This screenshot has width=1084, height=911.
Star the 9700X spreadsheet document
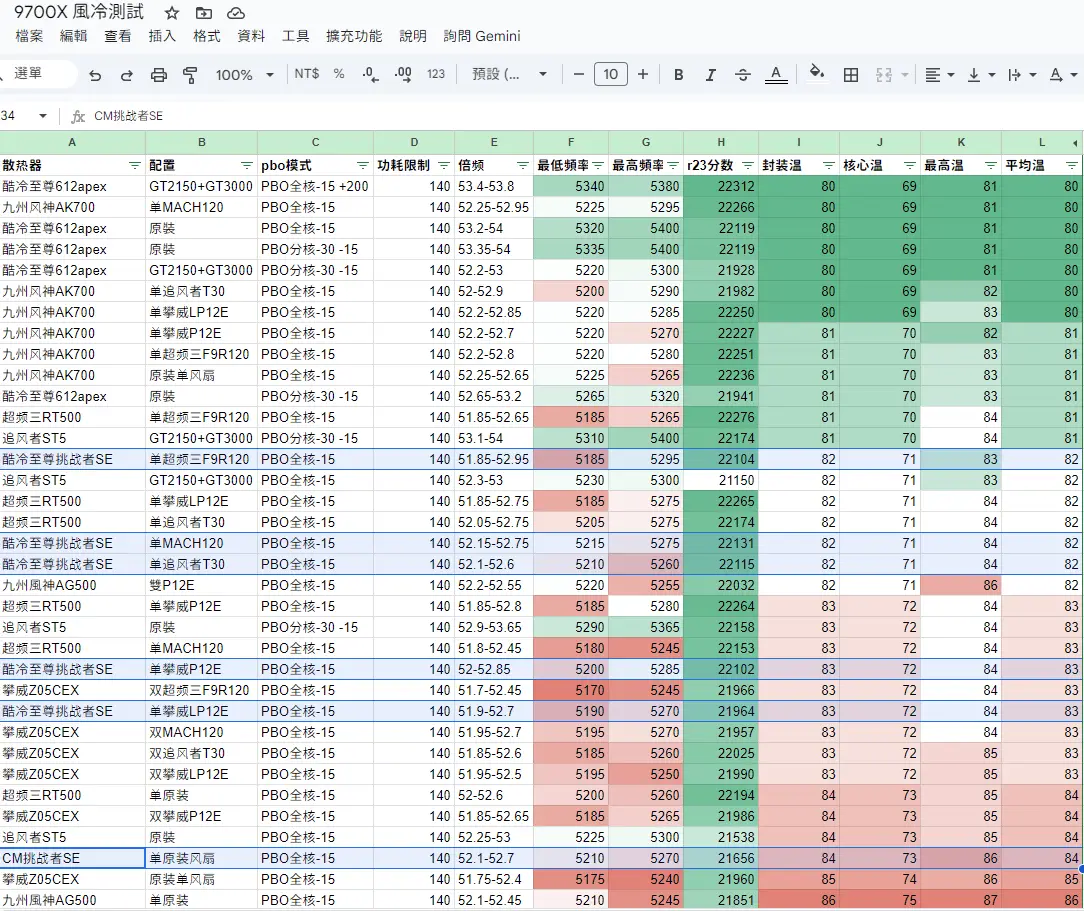click(x=172, y=13)
